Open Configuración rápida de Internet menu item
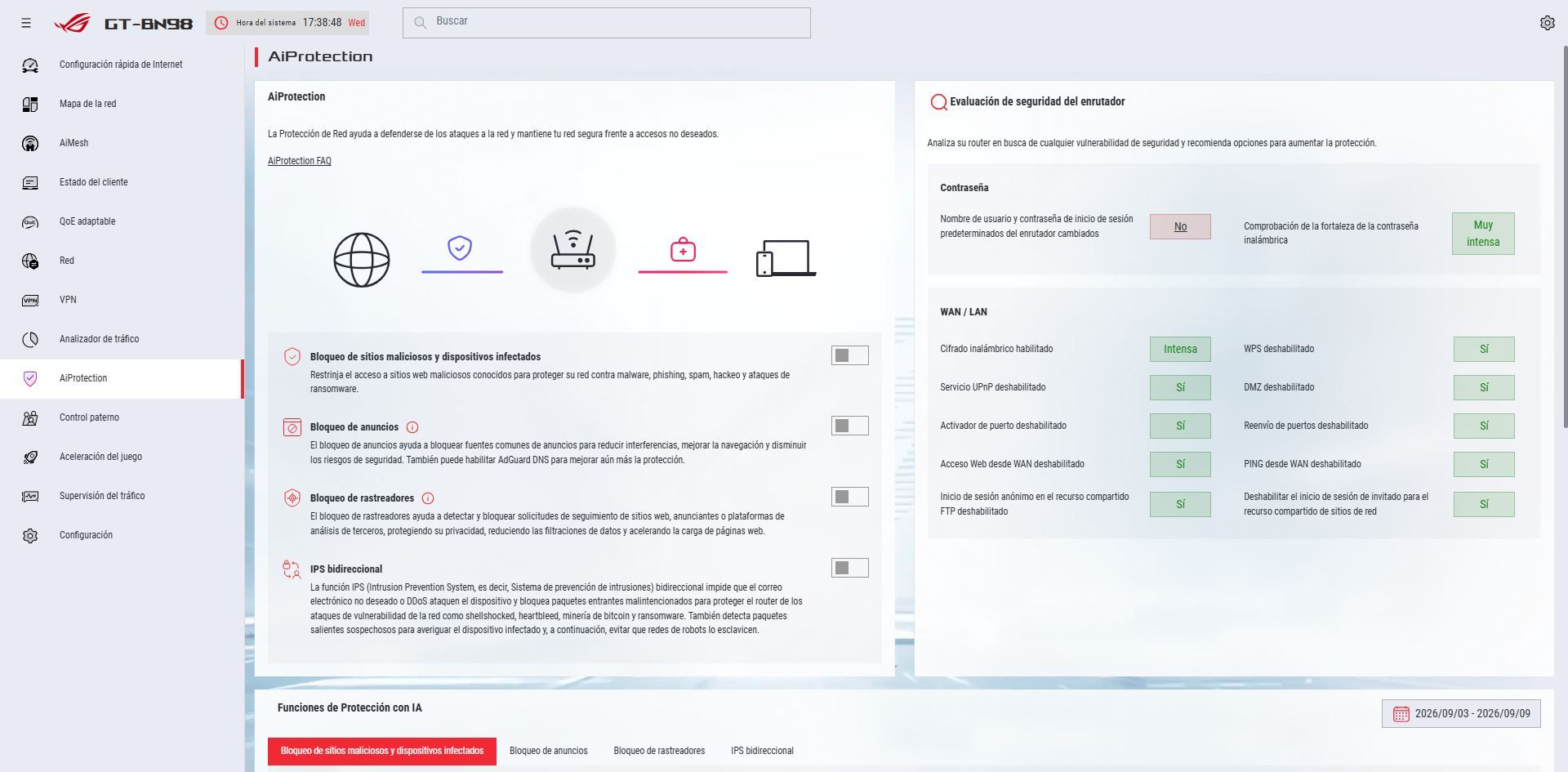1568x772 pixels. tap(122, 65)
